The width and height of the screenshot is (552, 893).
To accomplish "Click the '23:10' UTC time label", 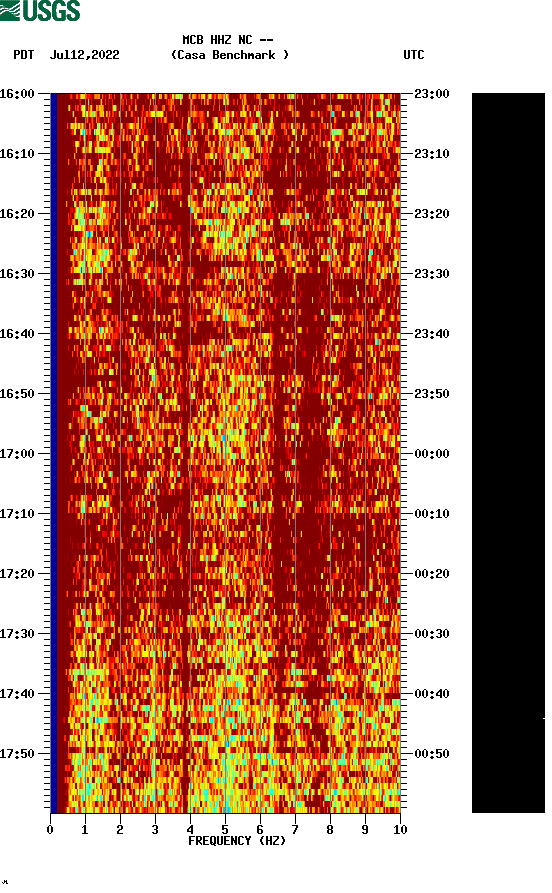I will point(432,154).
